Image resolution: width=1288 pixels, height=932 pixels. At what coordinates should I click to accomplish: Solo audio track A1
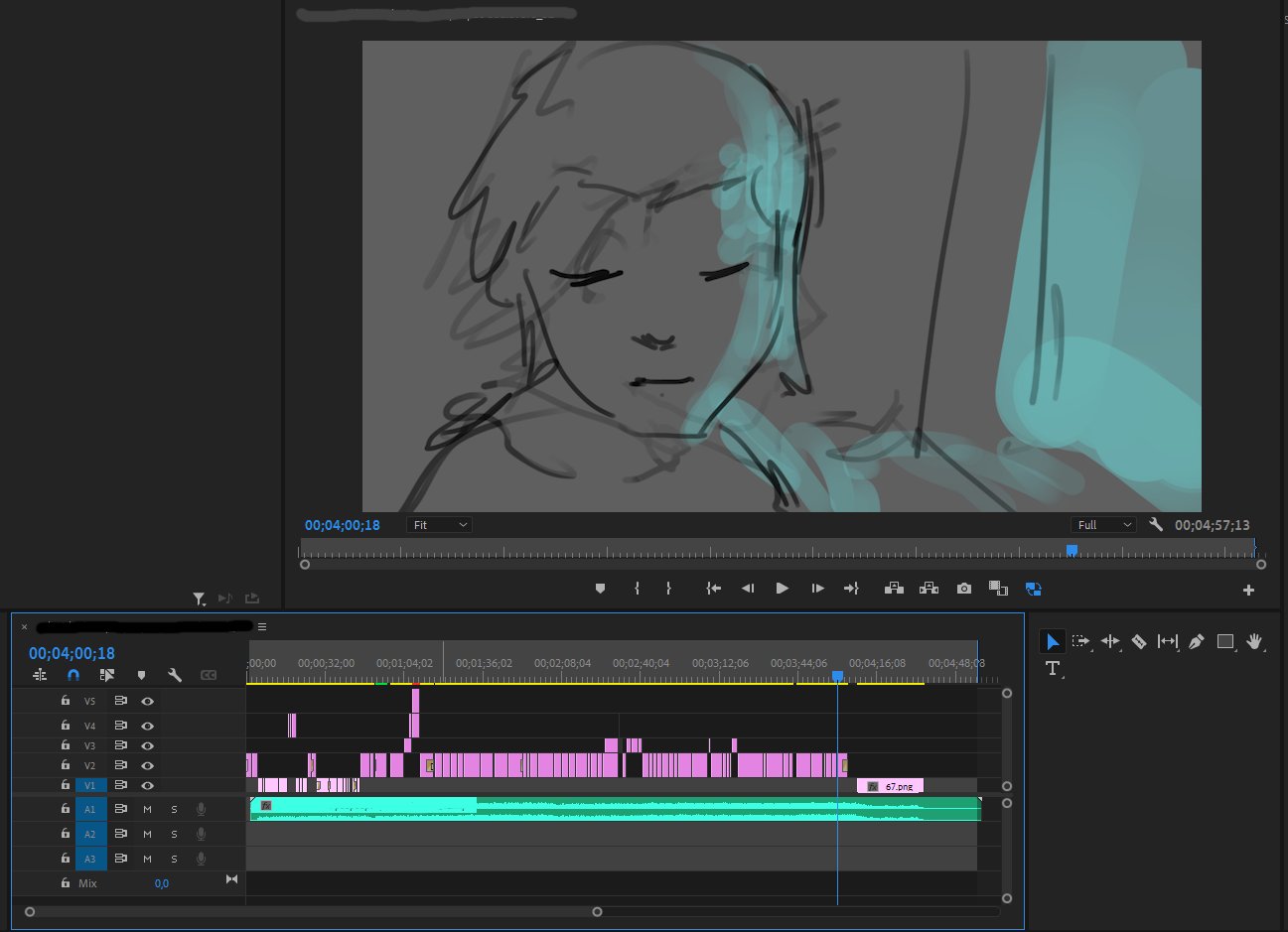coord(174,809)
